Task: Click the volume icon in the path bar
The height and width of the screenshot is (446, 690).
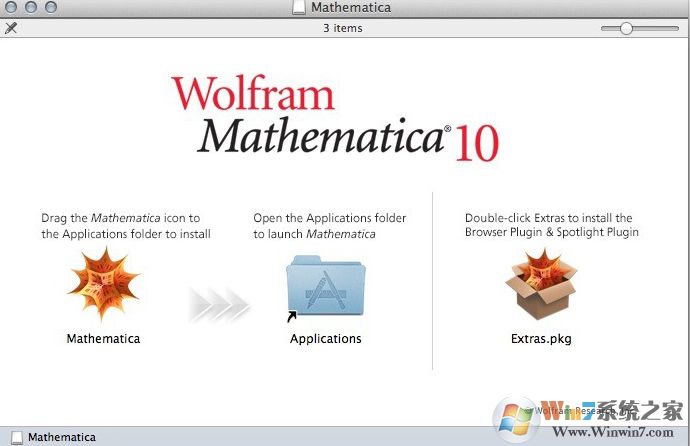Action: 17,437
